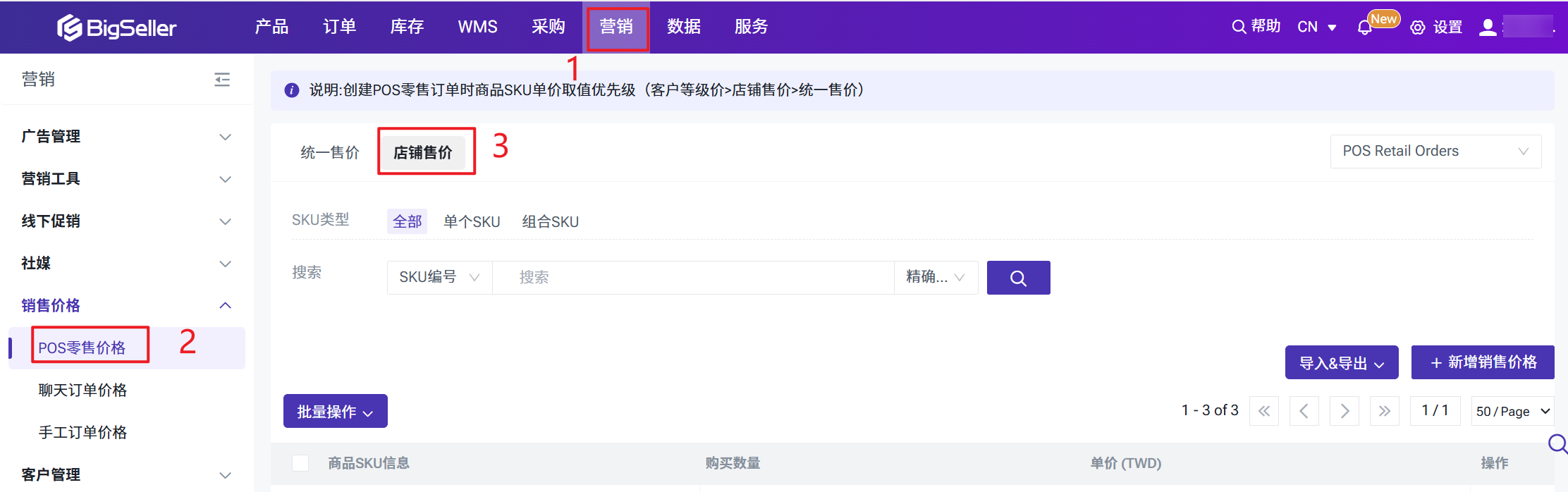Click the help search icon in header
Image resolution: width=1568 pixels, height=492 pixels.
(x=1239, y=27)
